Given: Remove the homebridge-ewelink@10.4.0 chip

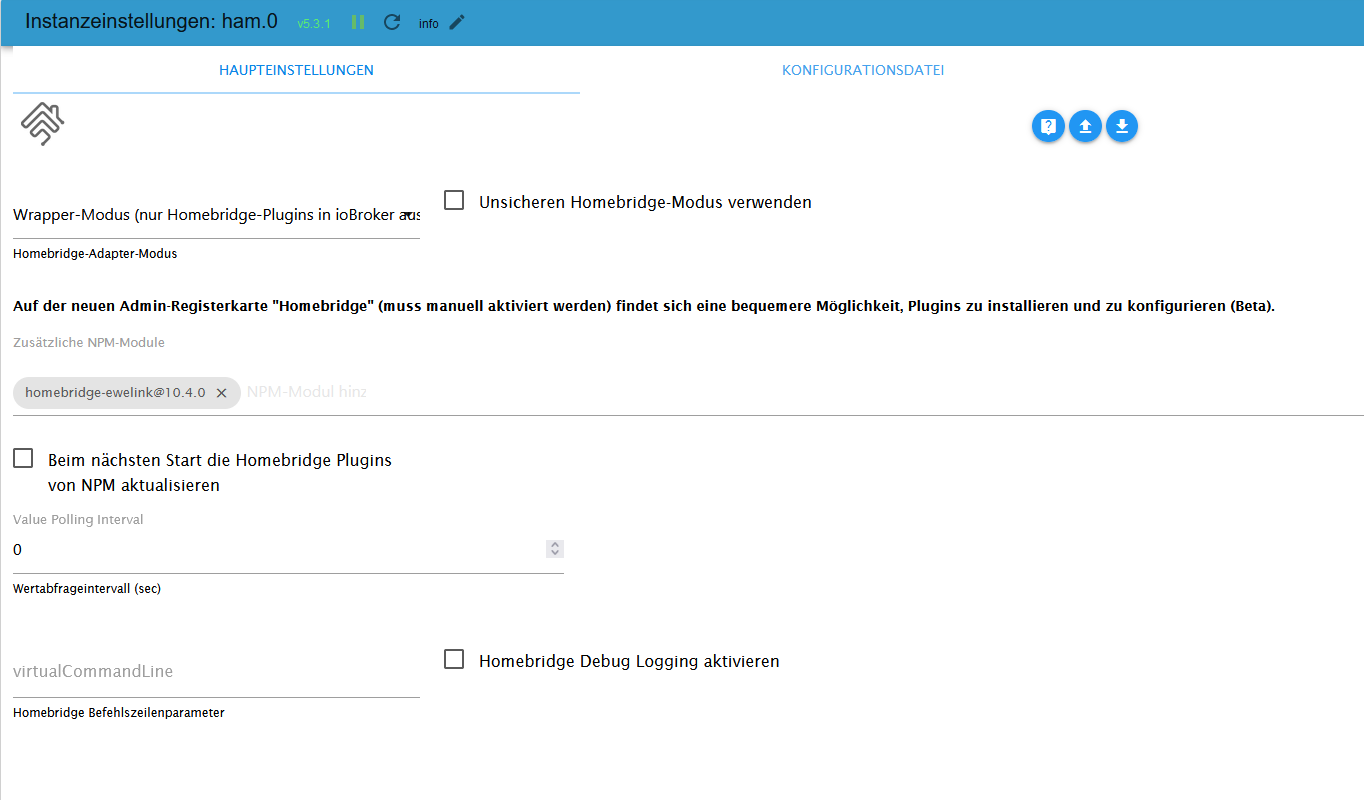Looking at the screenshot, I should click(222, 393).
